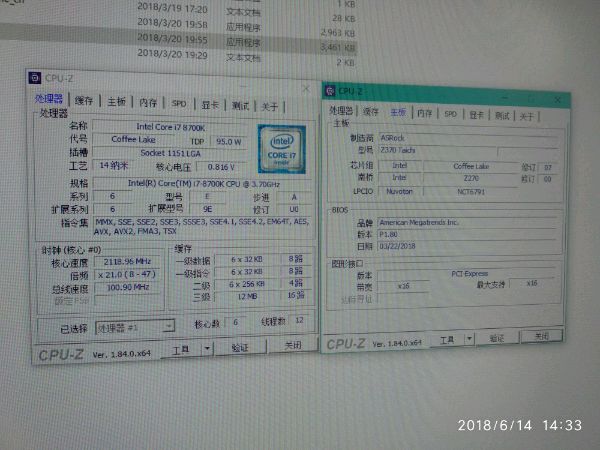
Task: Open the 主板 tab in left CPU-Z window
Action: [116, 101]
